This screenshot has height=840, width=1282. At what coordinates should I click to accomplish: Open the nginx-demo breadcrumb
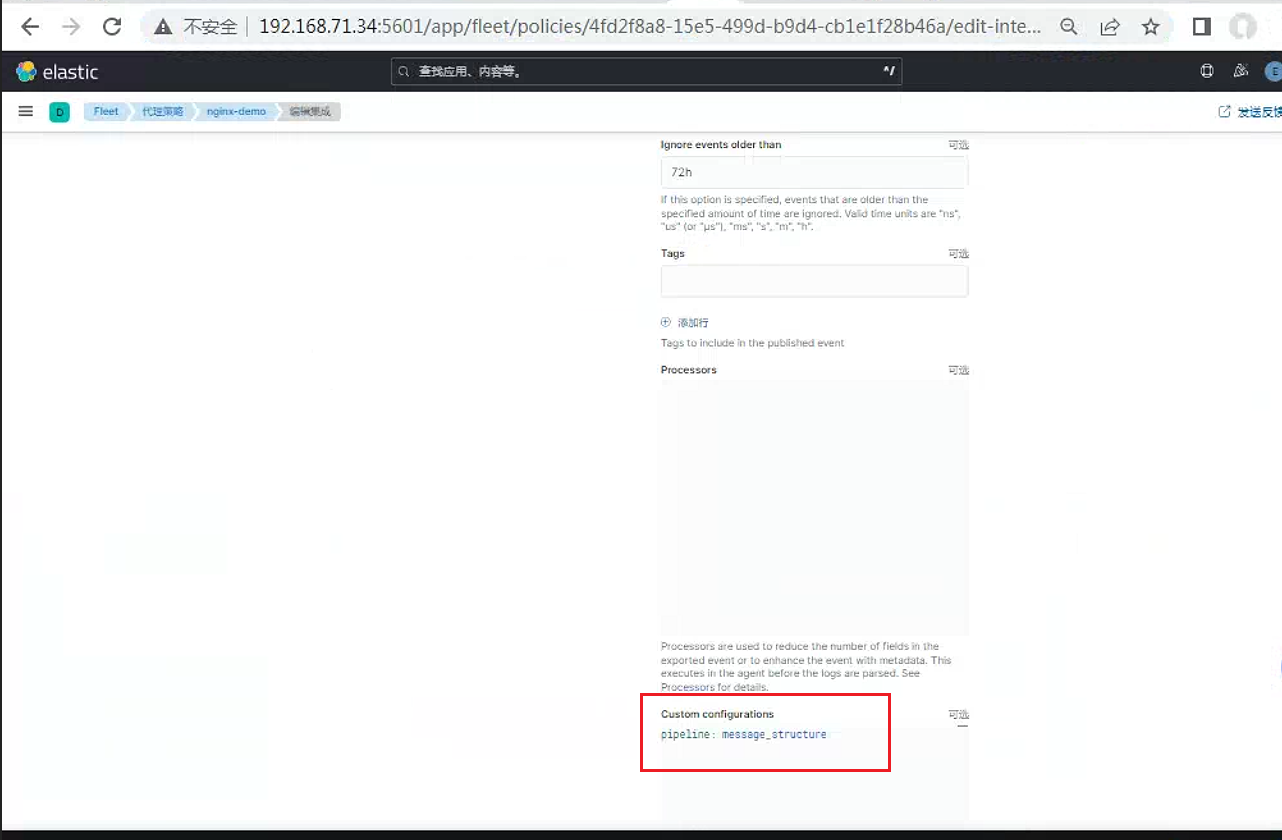236,112
